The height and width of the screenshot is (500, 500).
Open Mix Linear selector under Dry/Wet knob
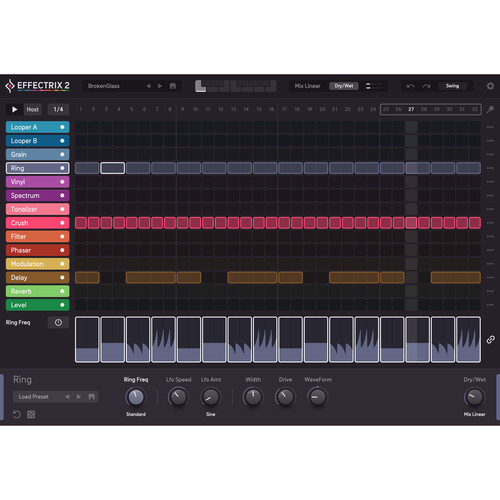click(x=474, y=414)
